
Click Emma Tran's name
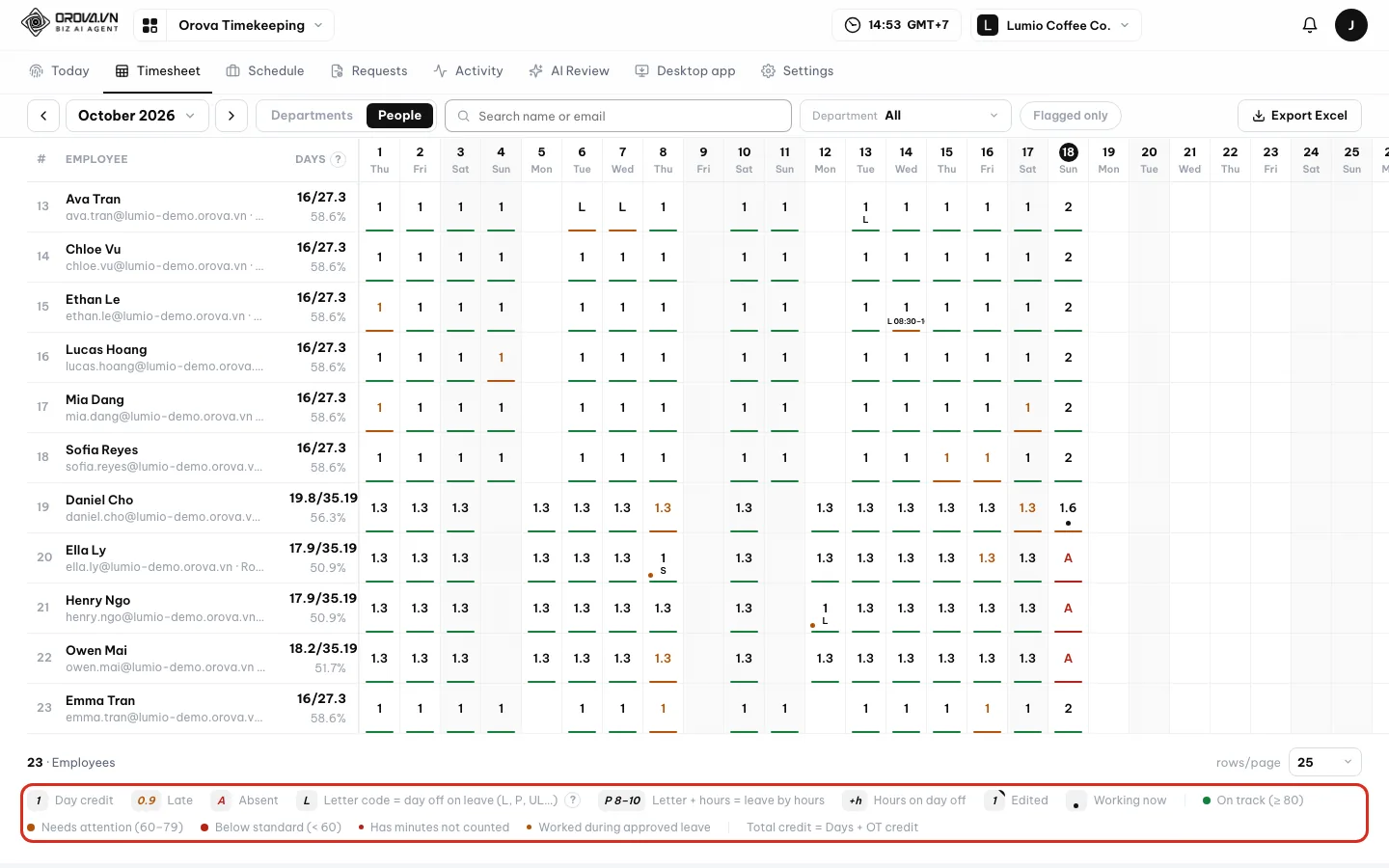tap(100, 700)
